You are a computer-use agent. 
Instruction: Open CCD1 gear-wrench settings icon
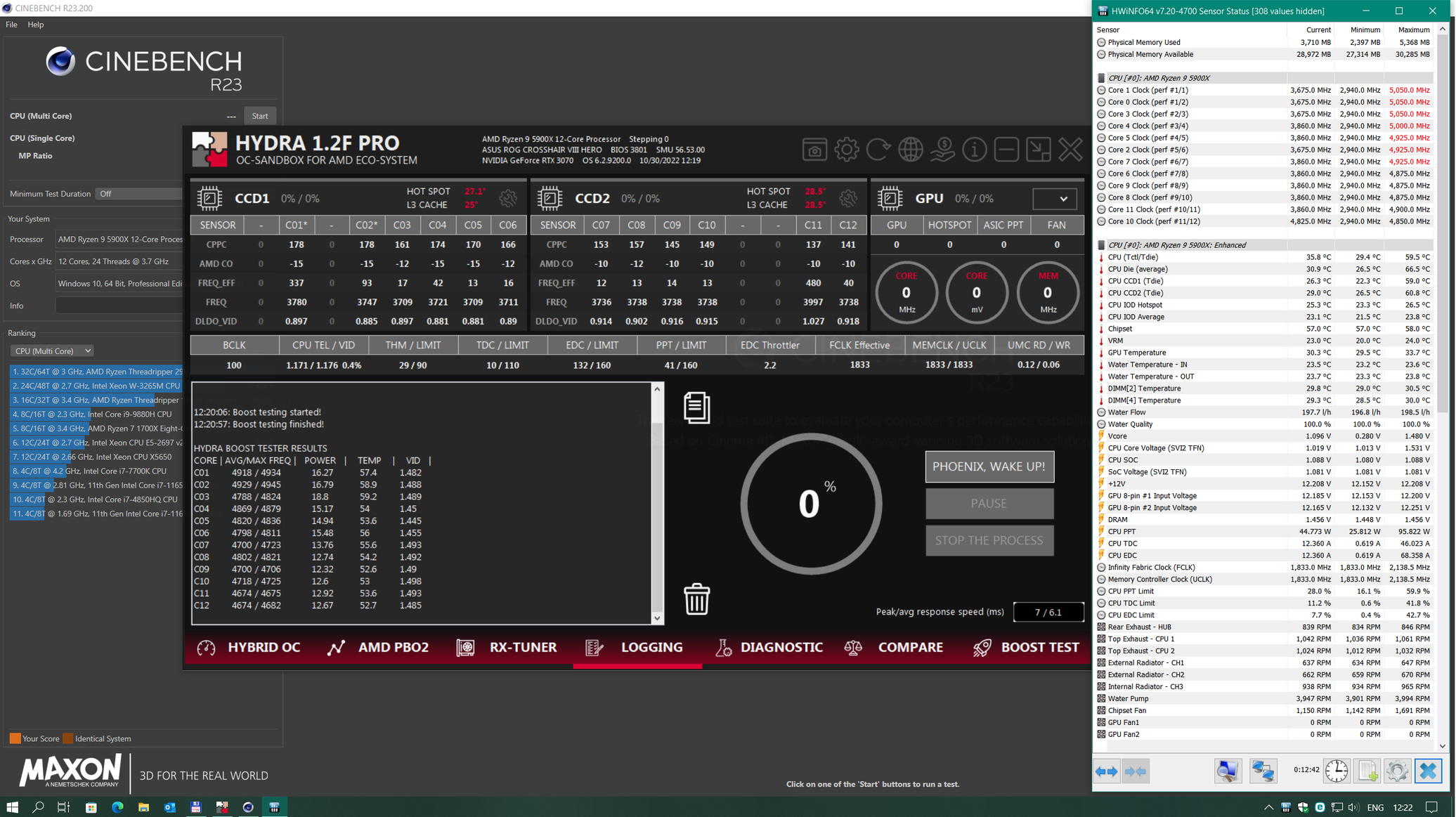(508, 198)
